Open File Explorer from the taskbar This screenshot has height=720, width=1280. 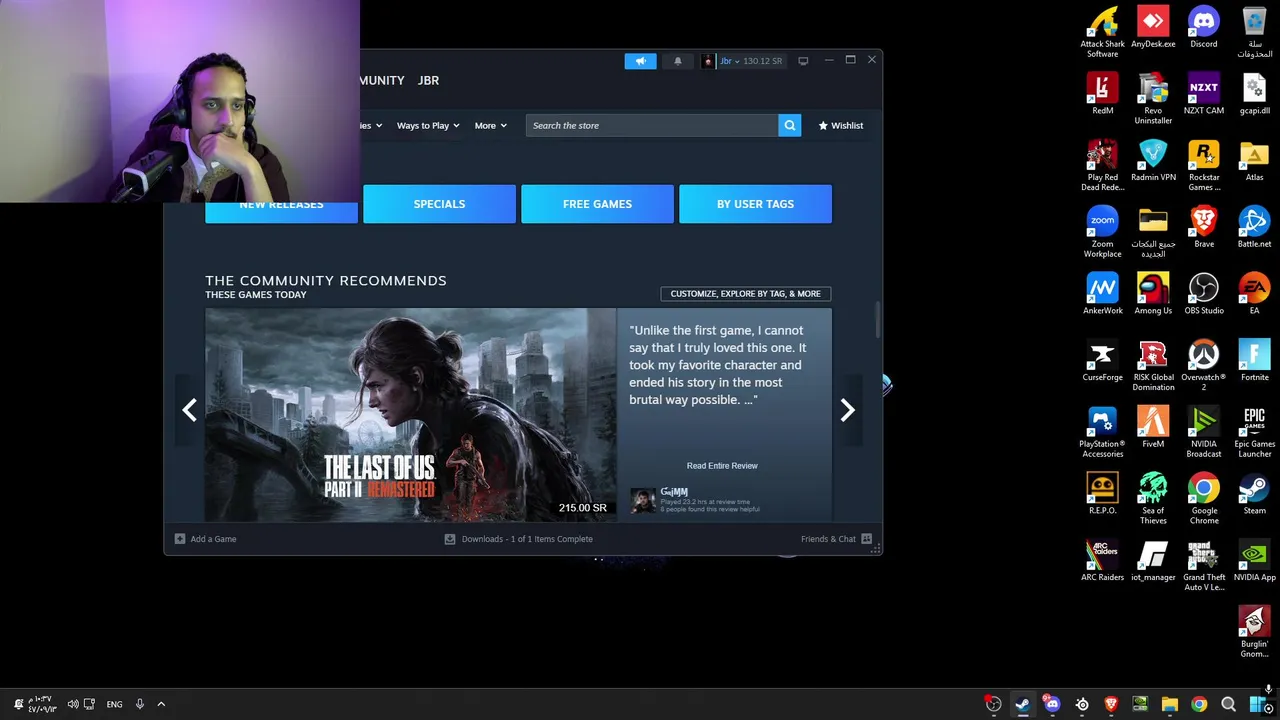tap(1170, 704)
